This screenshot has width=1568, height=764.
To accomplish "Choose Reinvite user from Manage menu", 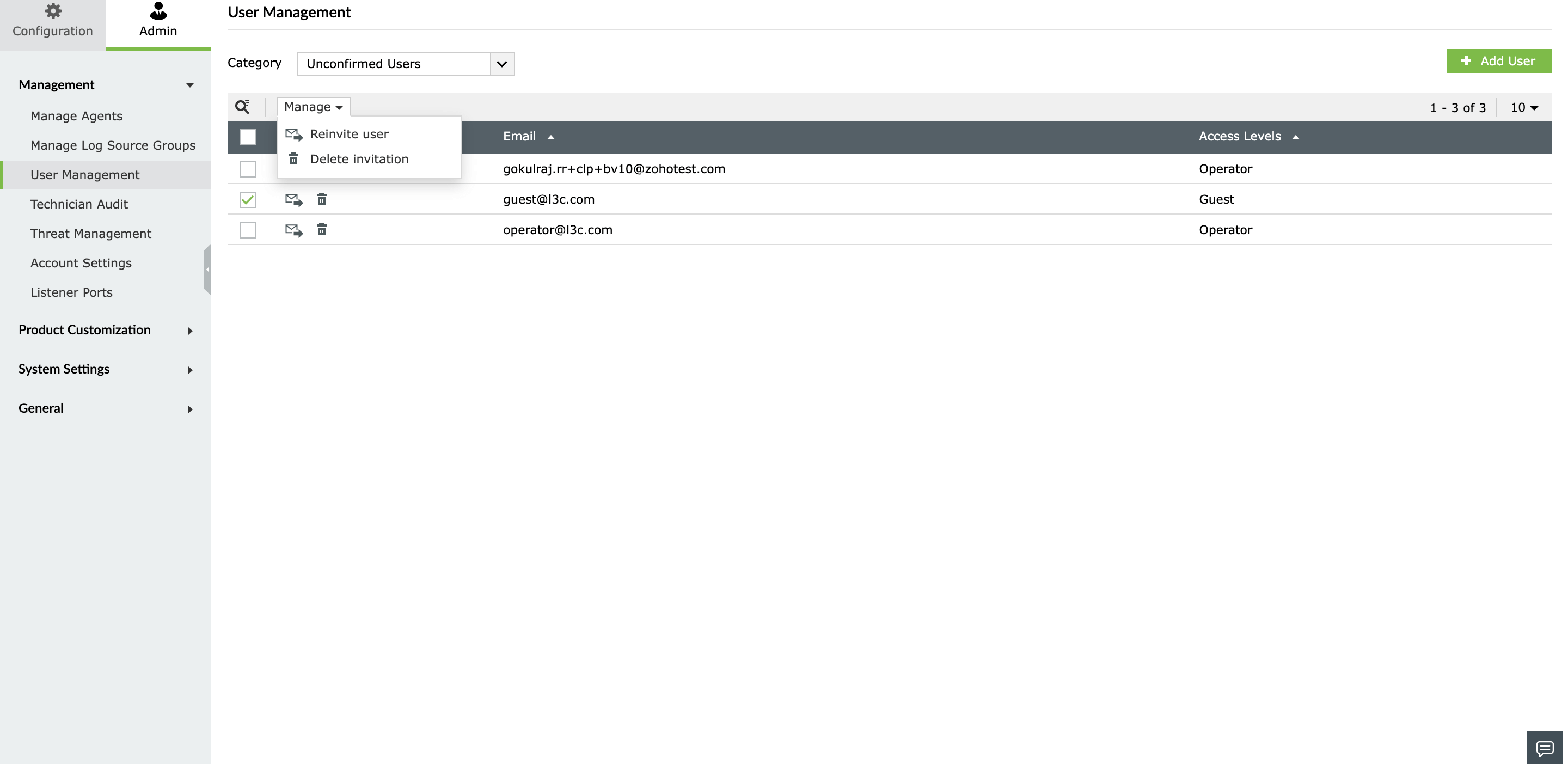I will [349, 134].
